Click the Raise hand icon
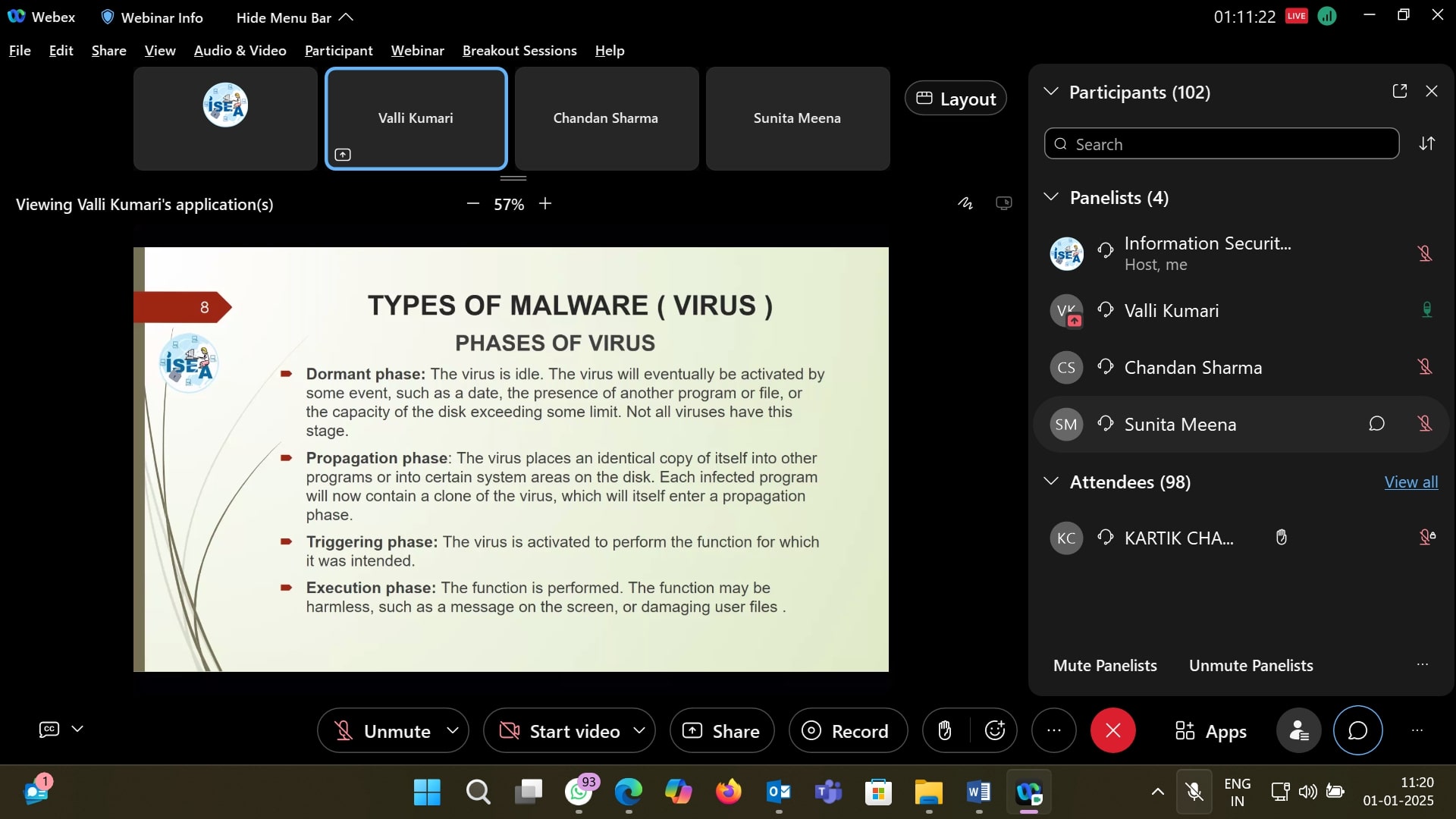The image size is (1456, 819). tap(945, 731)
